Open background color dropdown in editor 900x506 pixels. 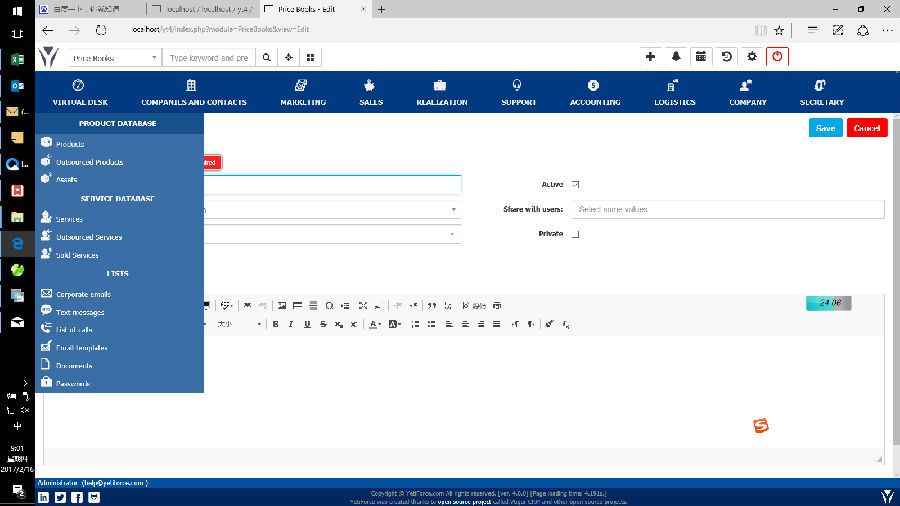(x=395, y=324)
